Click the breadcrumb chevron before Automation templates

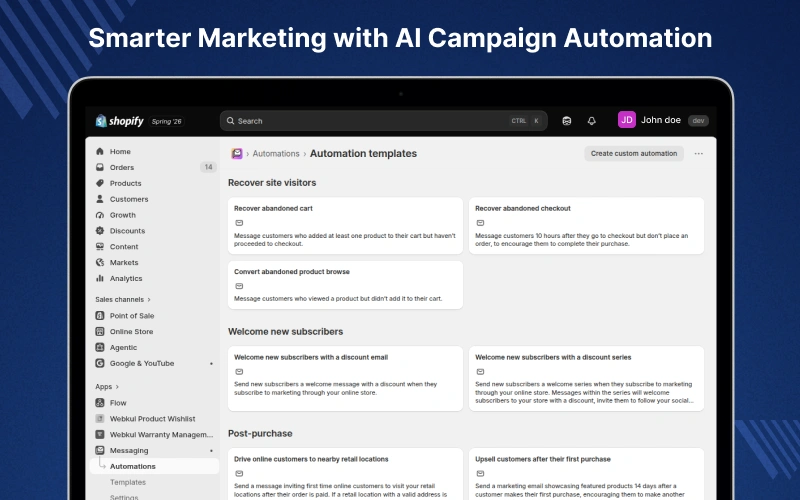tap(305, 154)
